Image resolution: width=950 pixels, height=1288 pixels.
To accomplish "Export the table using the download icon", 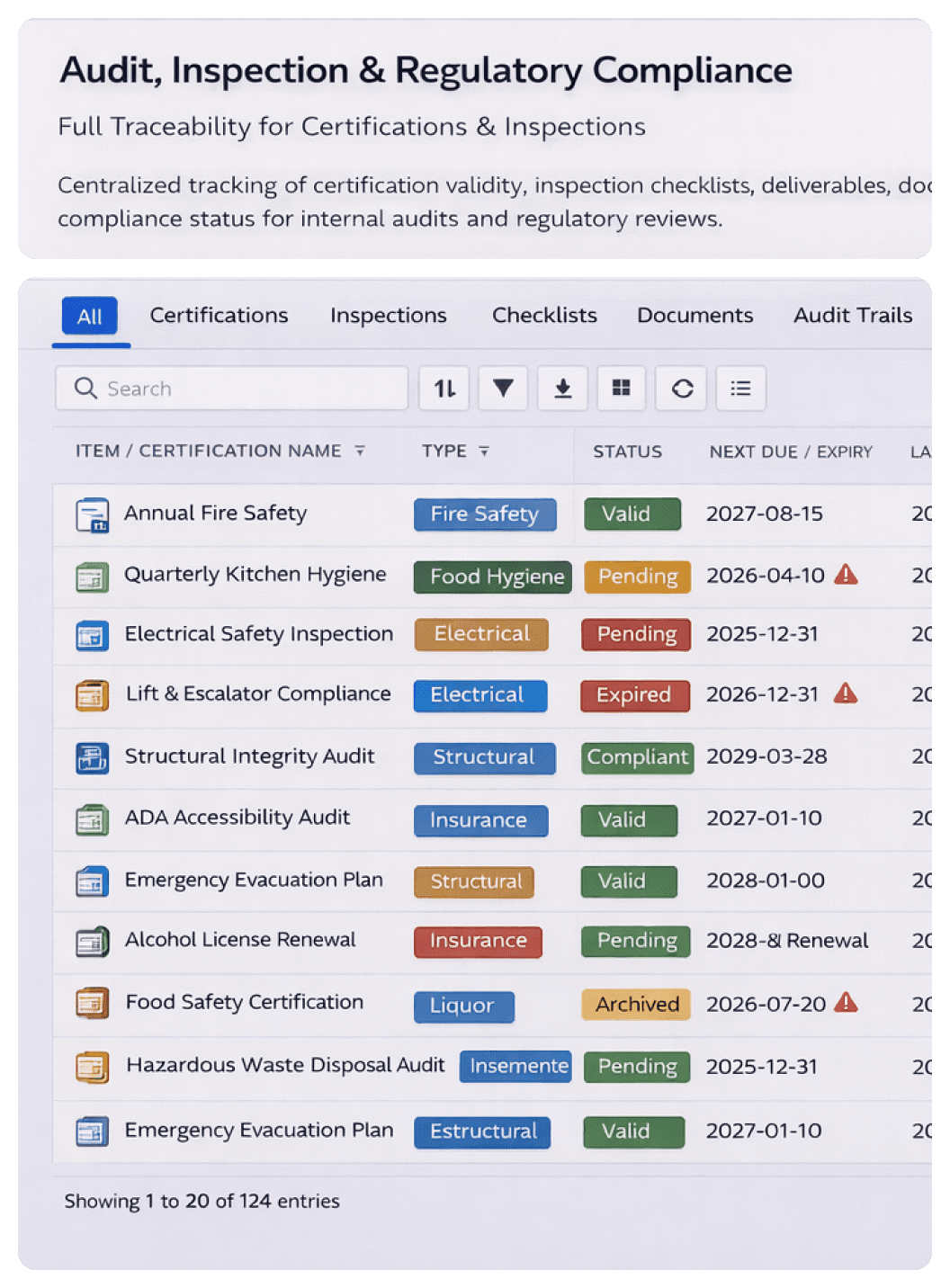I will coord(562,389).
